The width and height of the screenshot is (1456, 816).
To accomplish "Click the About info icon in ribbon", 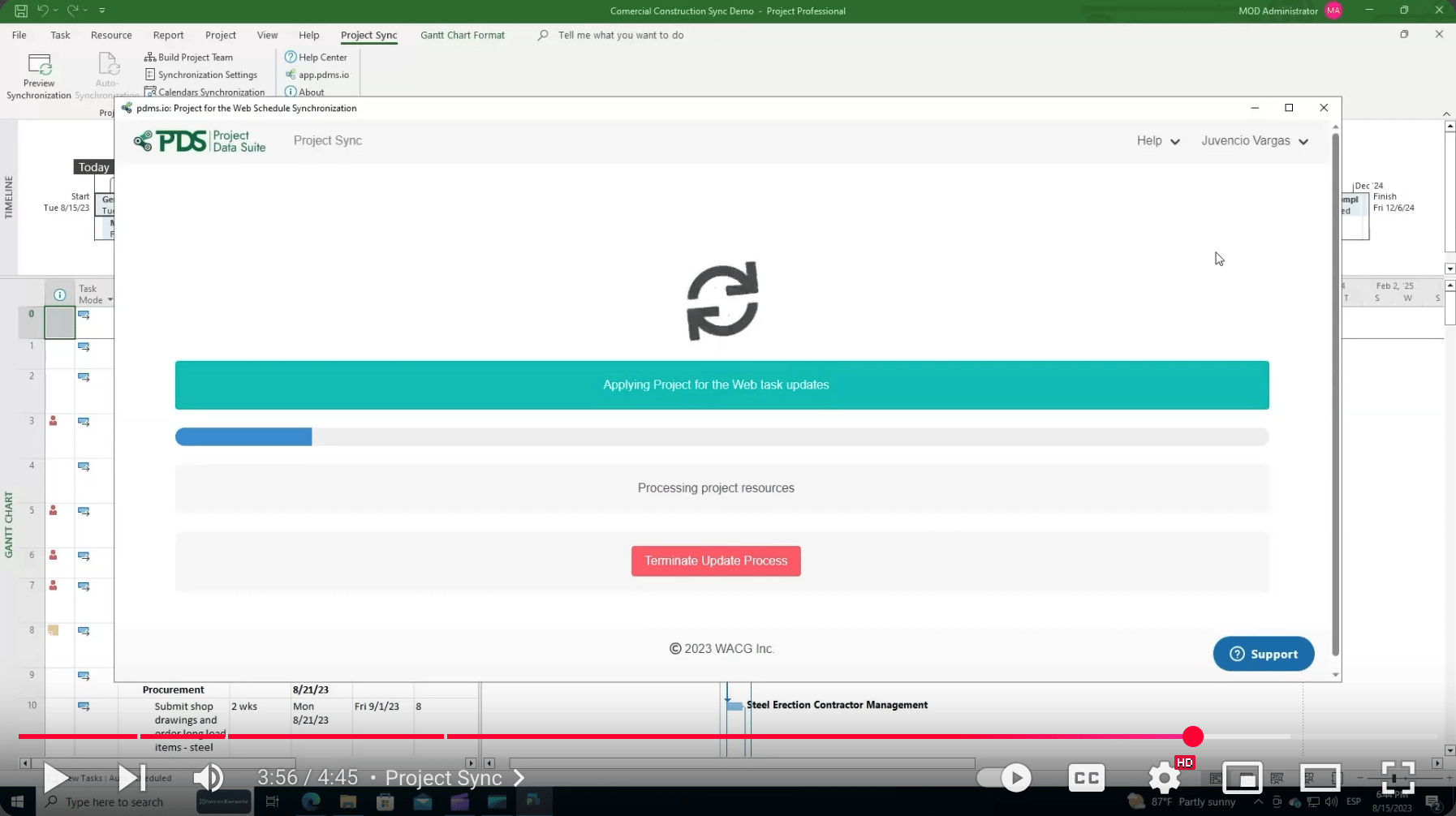I will tap(291, 92).
